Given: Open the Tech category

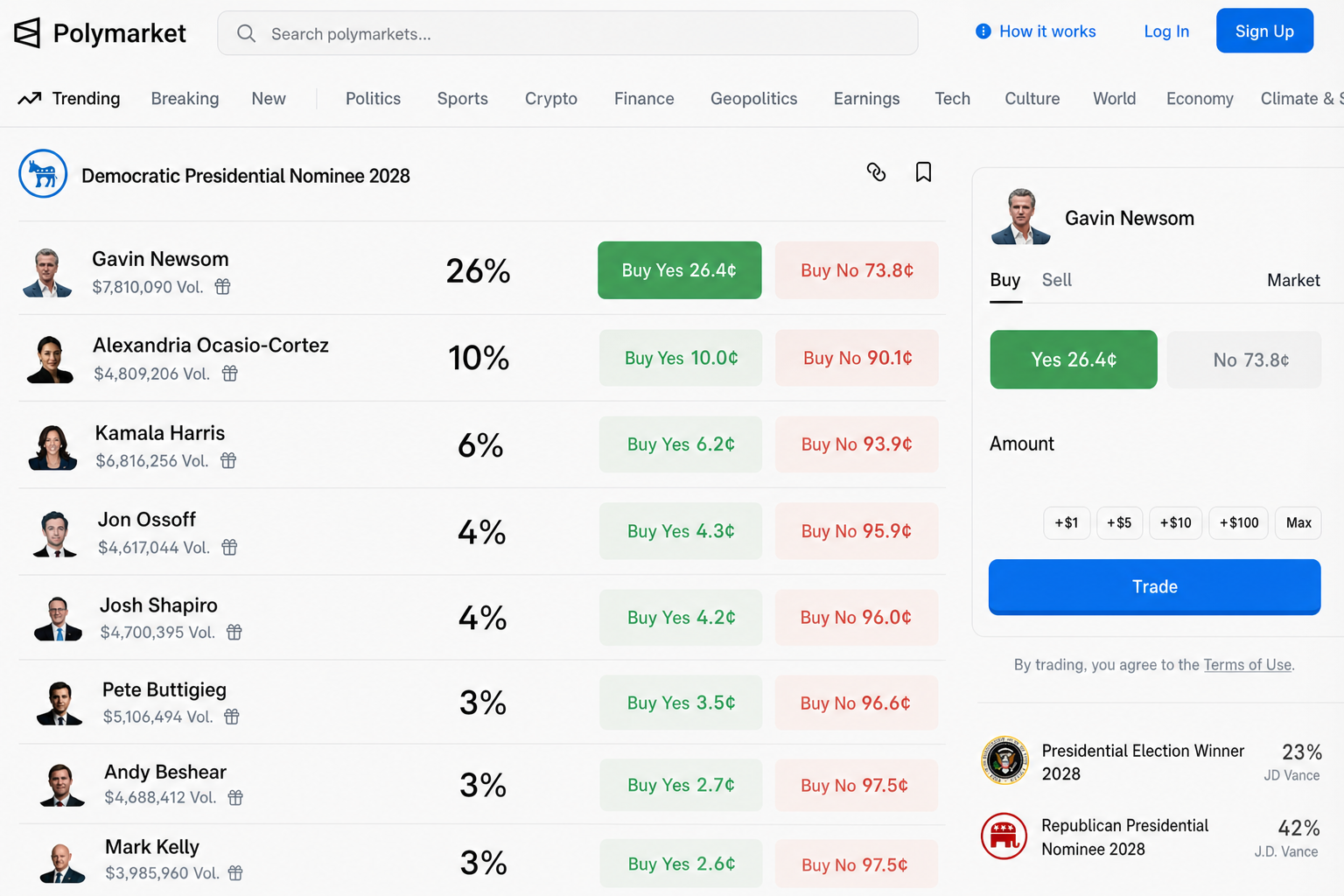Looking at the screenshot, I should click(952, 99).
